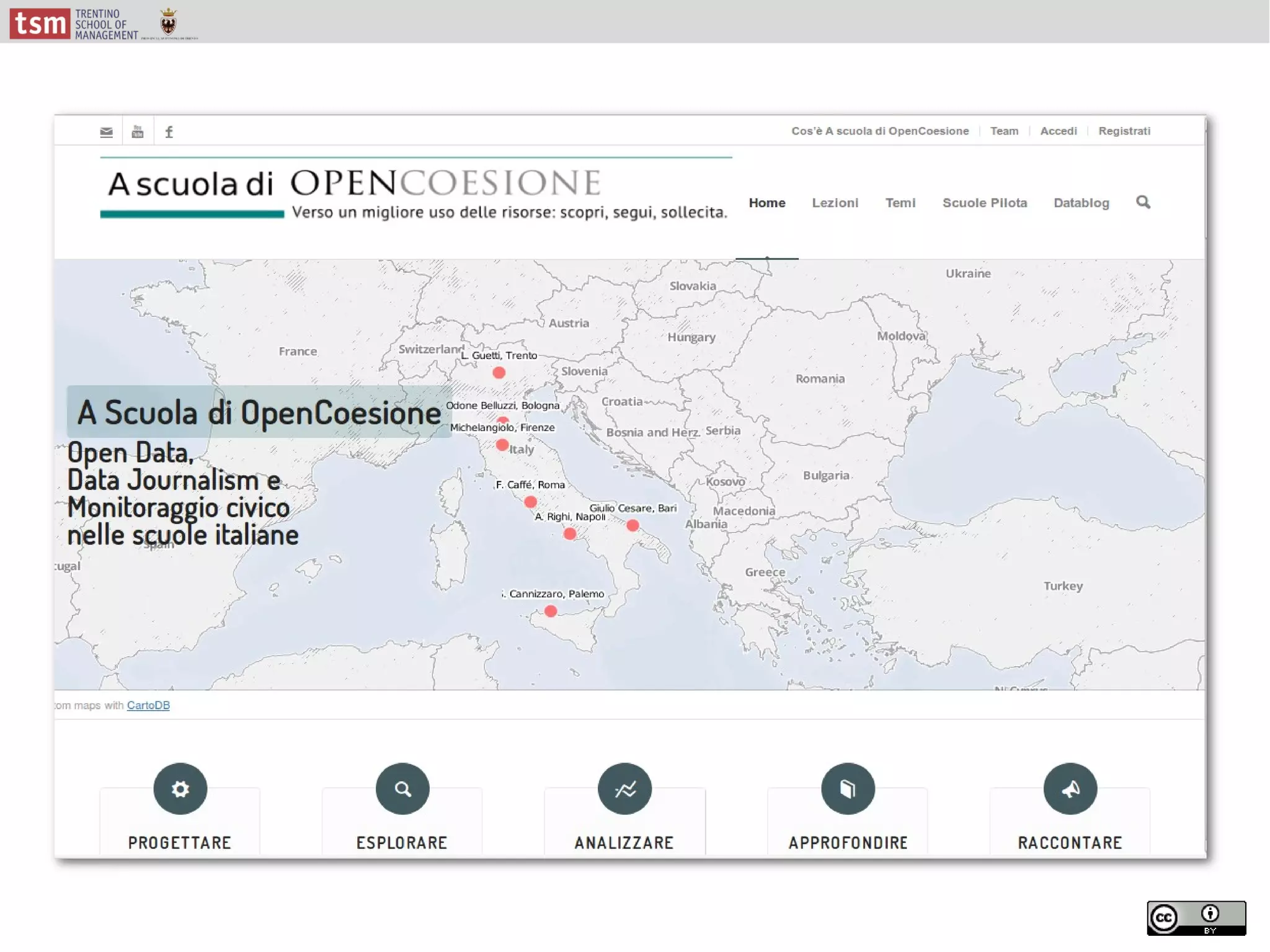Click the Registrati link
1270x952 pixels.
(x=1124, y=131)
